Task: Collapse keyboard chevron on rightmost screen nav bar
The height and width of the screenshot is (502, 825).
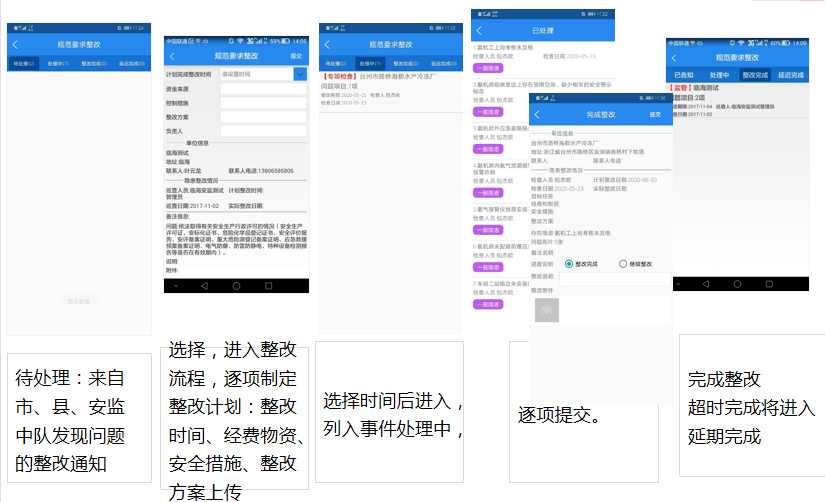Action: (x=678, y=284)
